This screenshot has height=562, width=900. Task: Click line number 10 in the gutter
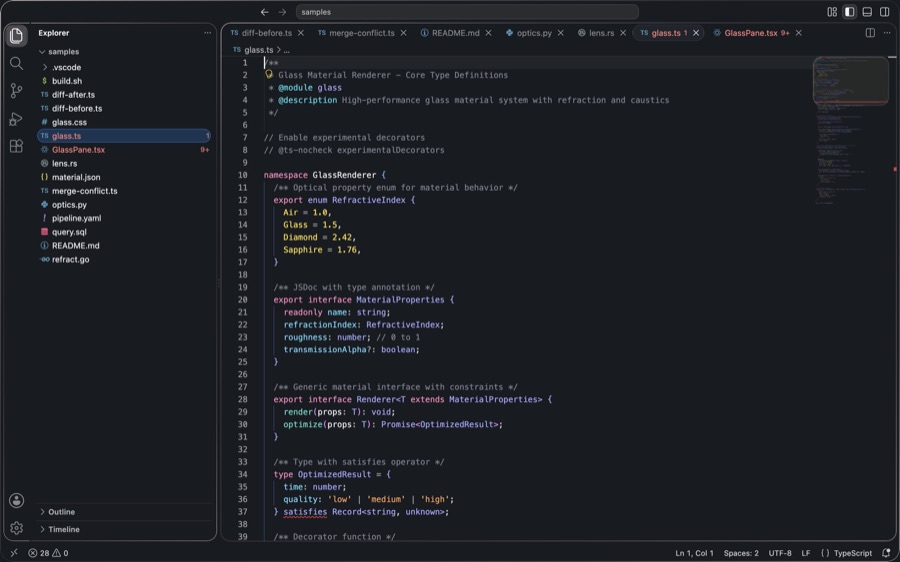243,175
